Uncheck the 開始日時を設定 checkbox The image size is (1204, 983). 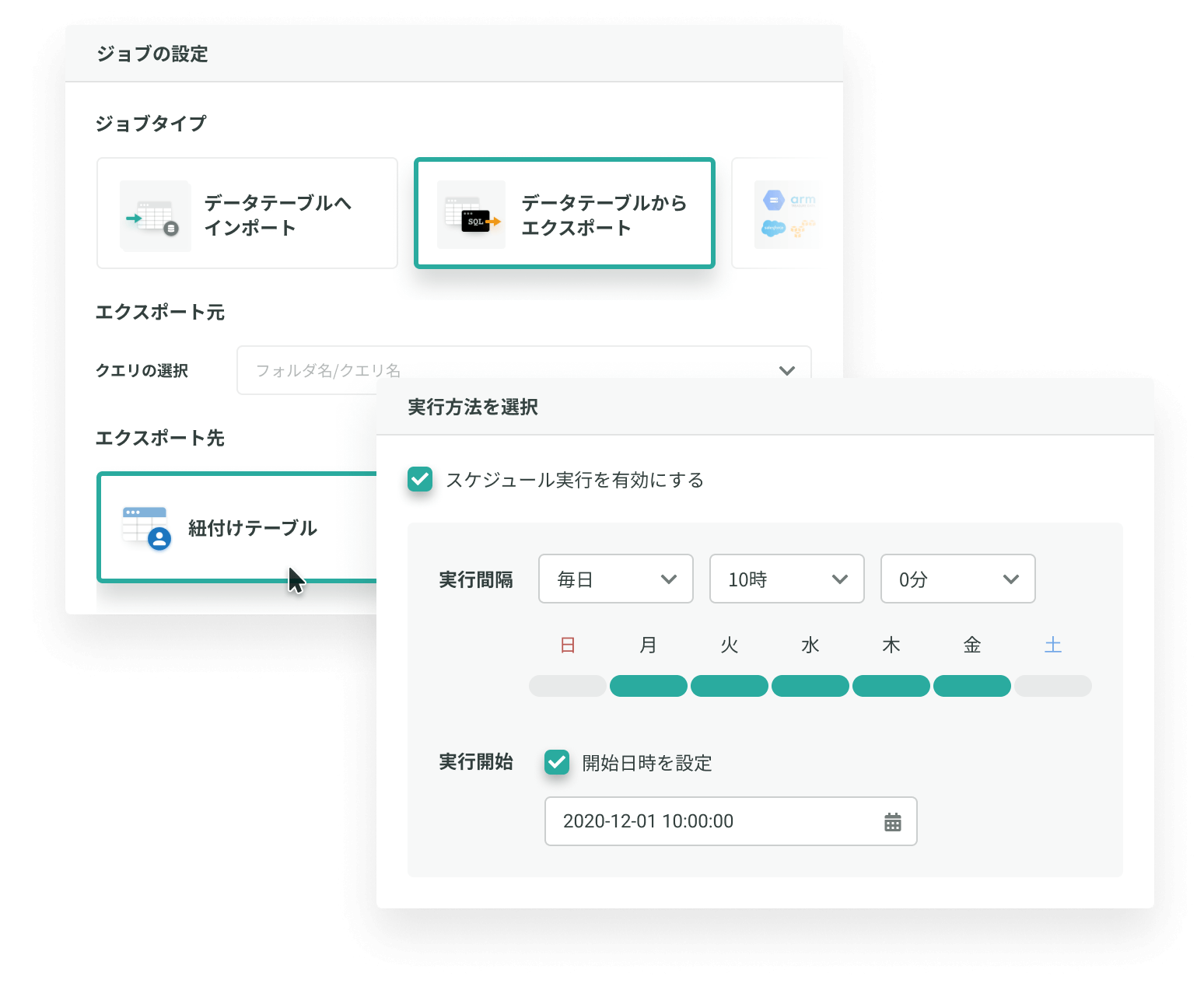tap(556, 764)
